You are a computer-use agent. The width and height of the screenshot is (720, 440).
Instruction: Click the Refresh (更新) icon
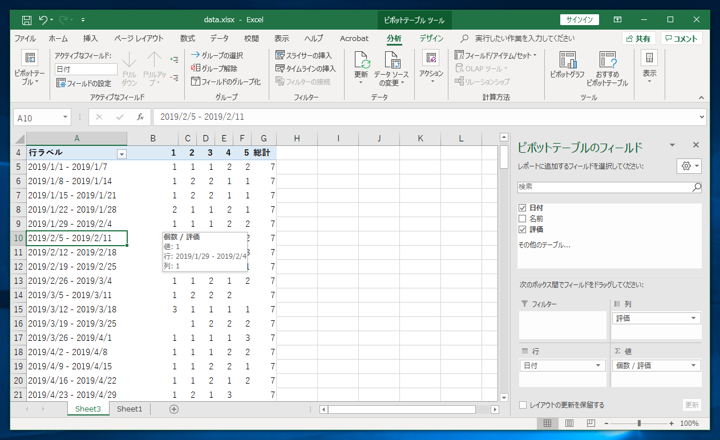click(361, 60)
